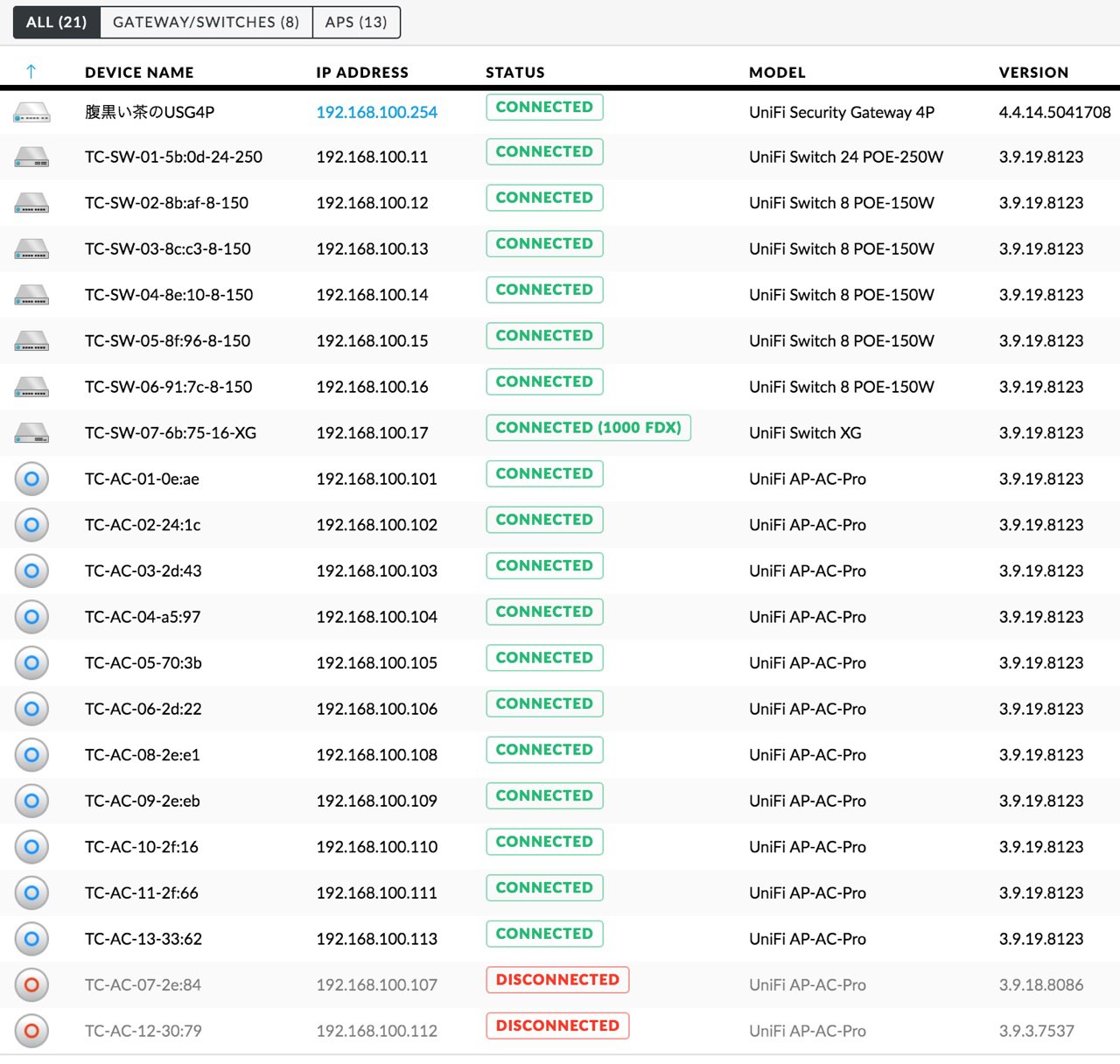This screenshot has width=1120, height=1064.
Task: Click the switch icon for TC-SW-01-5b:0d-24-250
Action: click(31, 158)
